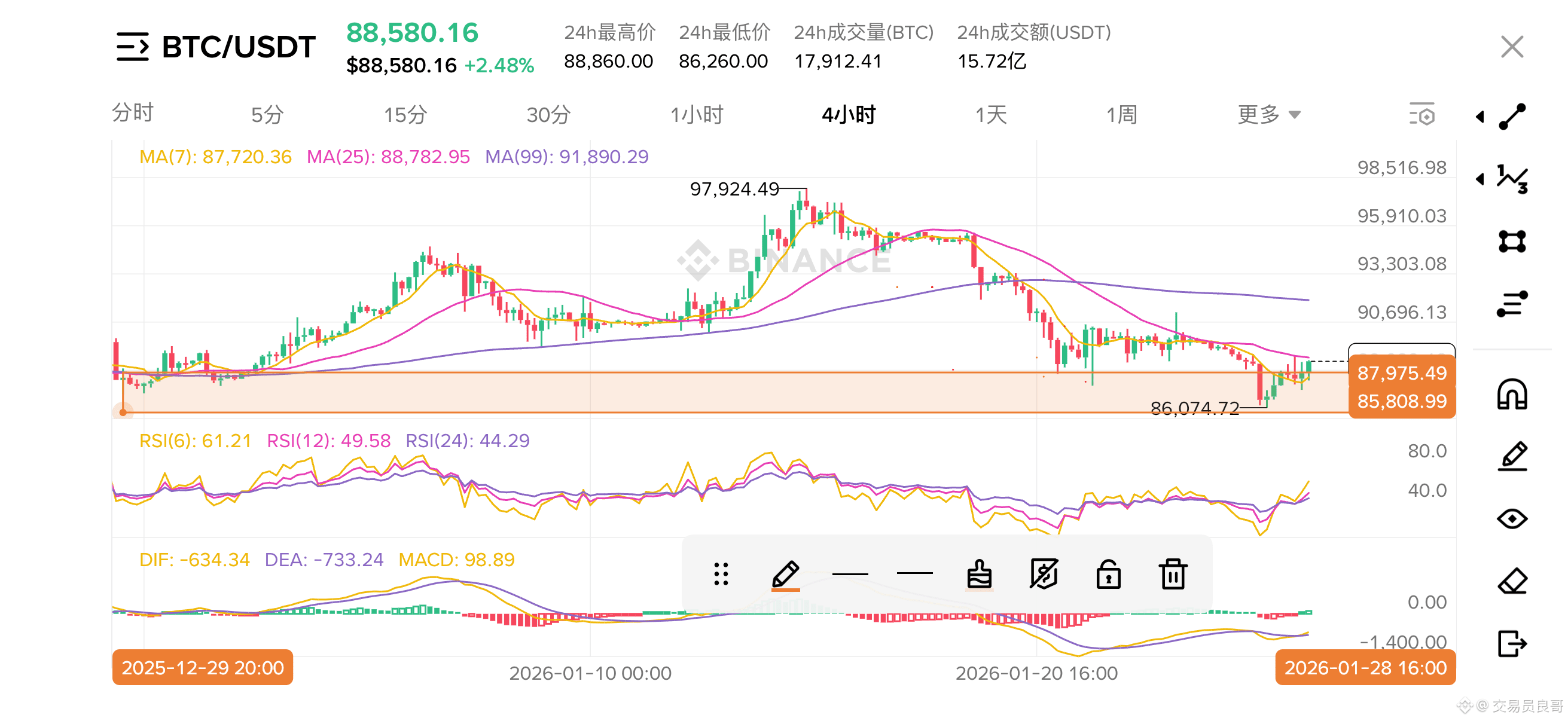Image resolution: width=1568 pixels, height=721 pixels.
Task: Select the Fibonacci retracement lines tool
Action: tap(1512, 304)
